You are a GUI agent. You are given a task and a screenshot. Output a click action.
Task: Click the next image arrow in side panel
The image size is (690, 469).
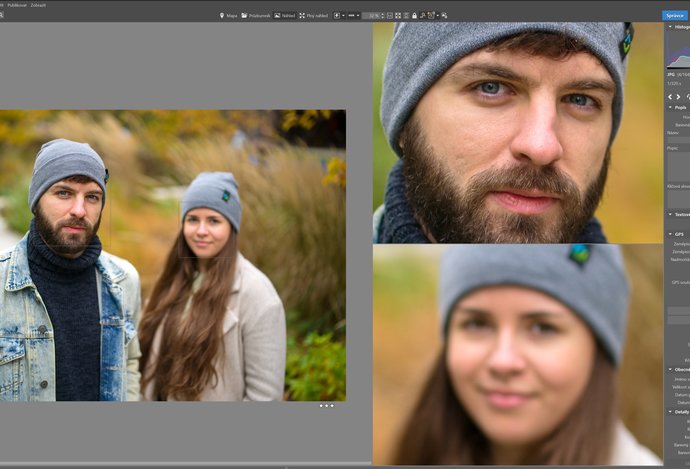[680, 97]
